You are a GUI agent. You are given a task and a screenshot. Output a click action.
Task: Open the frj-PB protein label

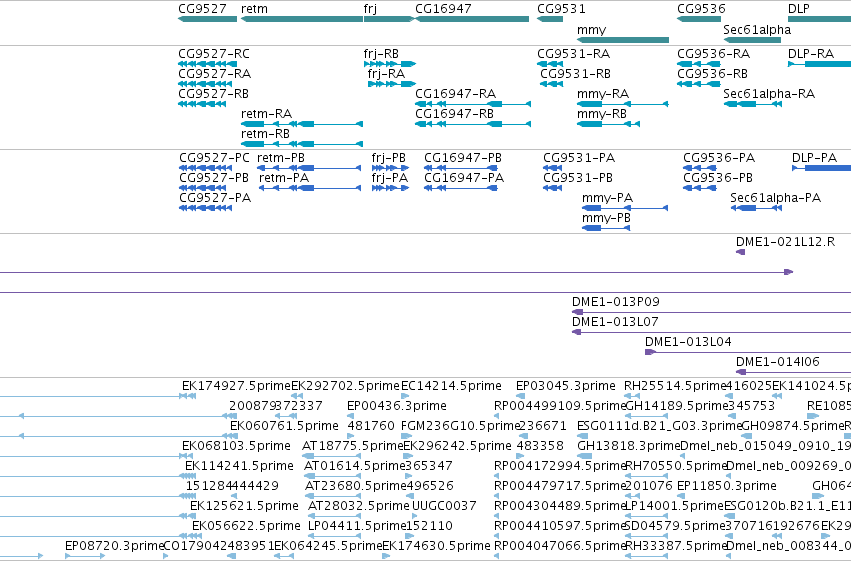click(x=389, y=158)
